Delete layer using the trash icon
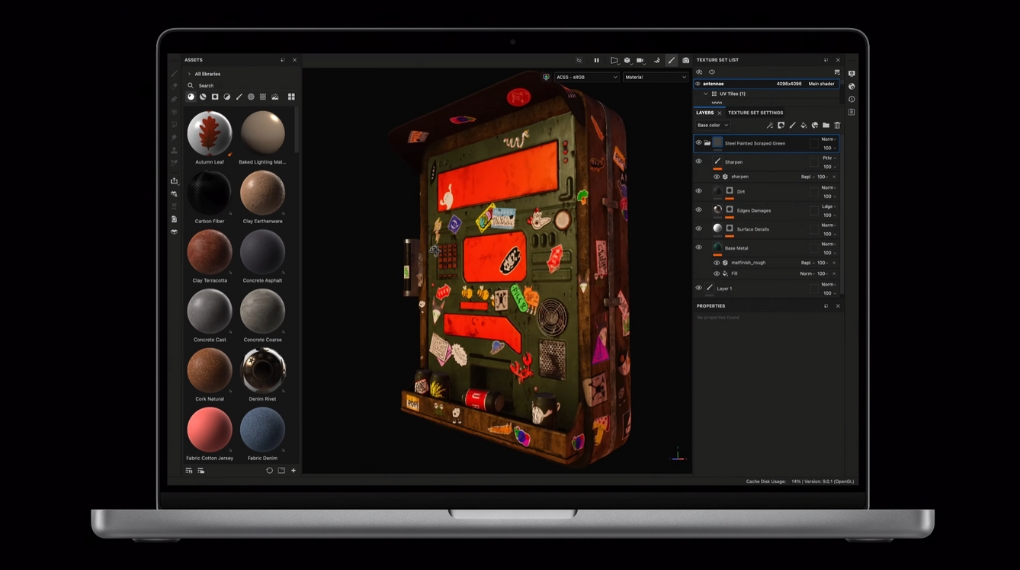Viewport: 1020px width, 570px height. (837, 125)
